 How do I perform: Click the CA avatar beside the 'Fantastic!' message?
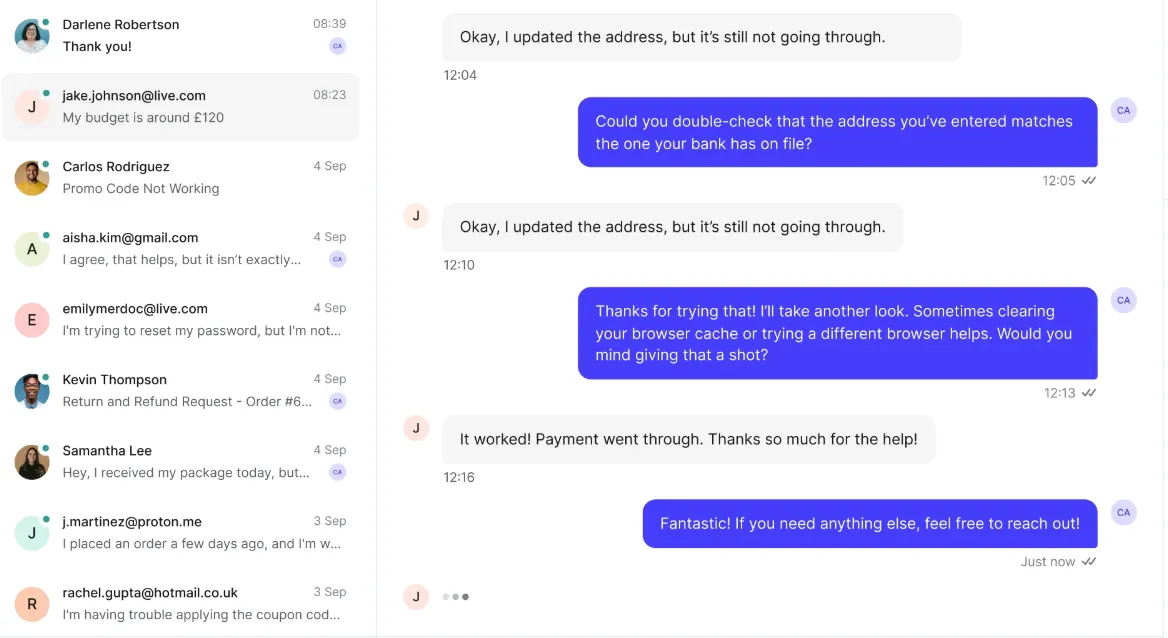coord(1124,513)
